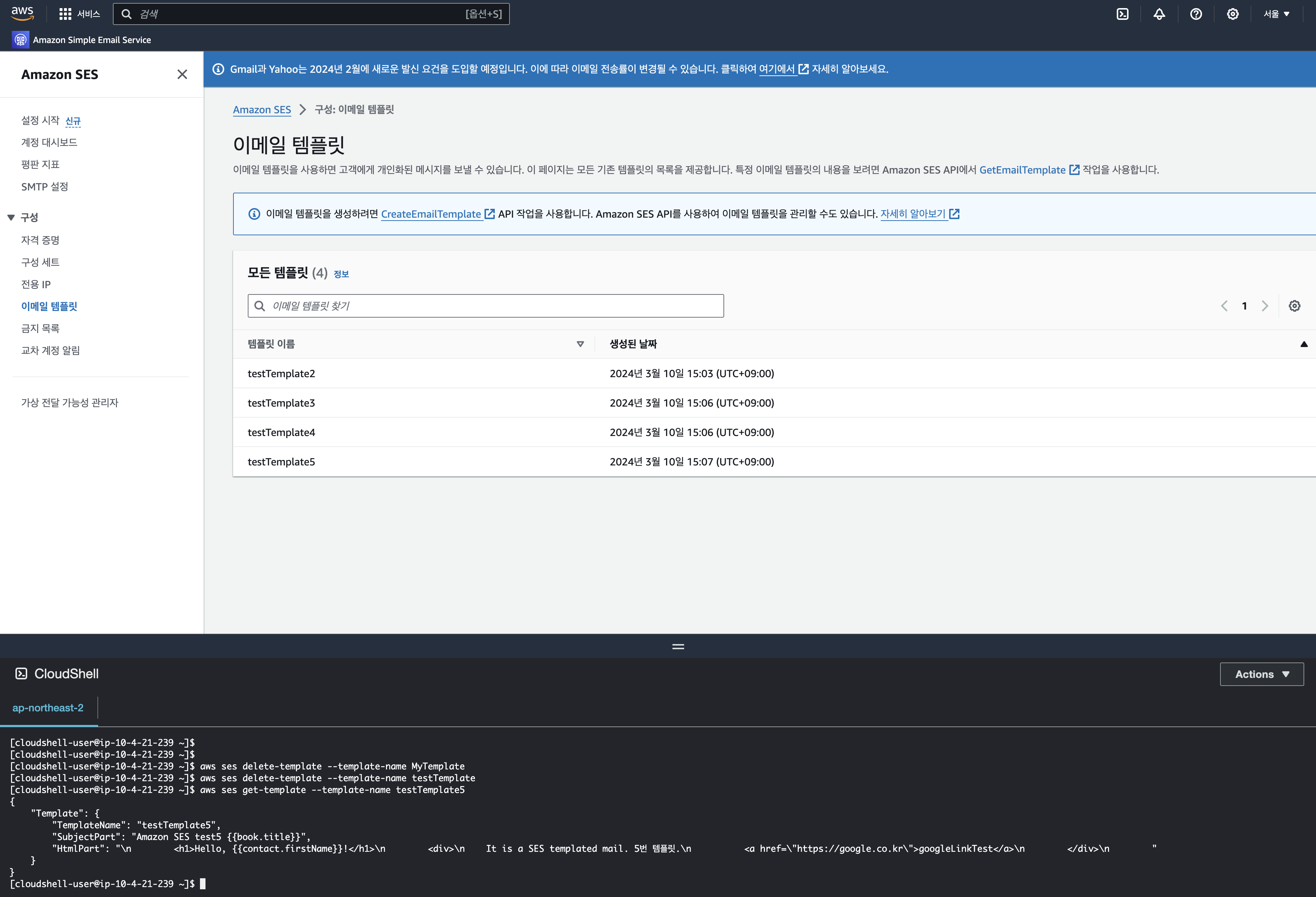Open 평판 지표 in the sidebar

(40, 164)
